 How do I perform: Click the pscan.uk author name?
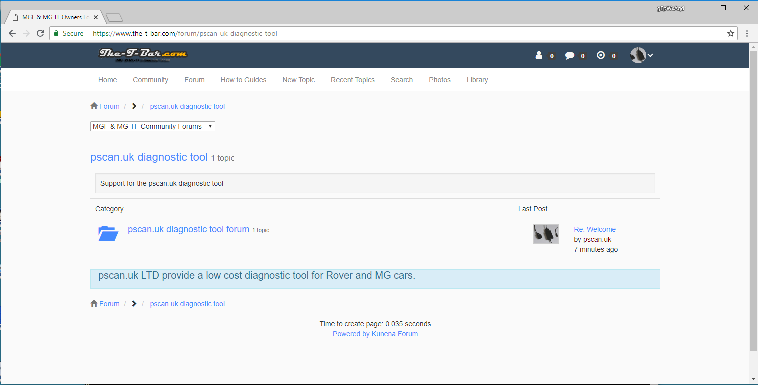point(597,239)
